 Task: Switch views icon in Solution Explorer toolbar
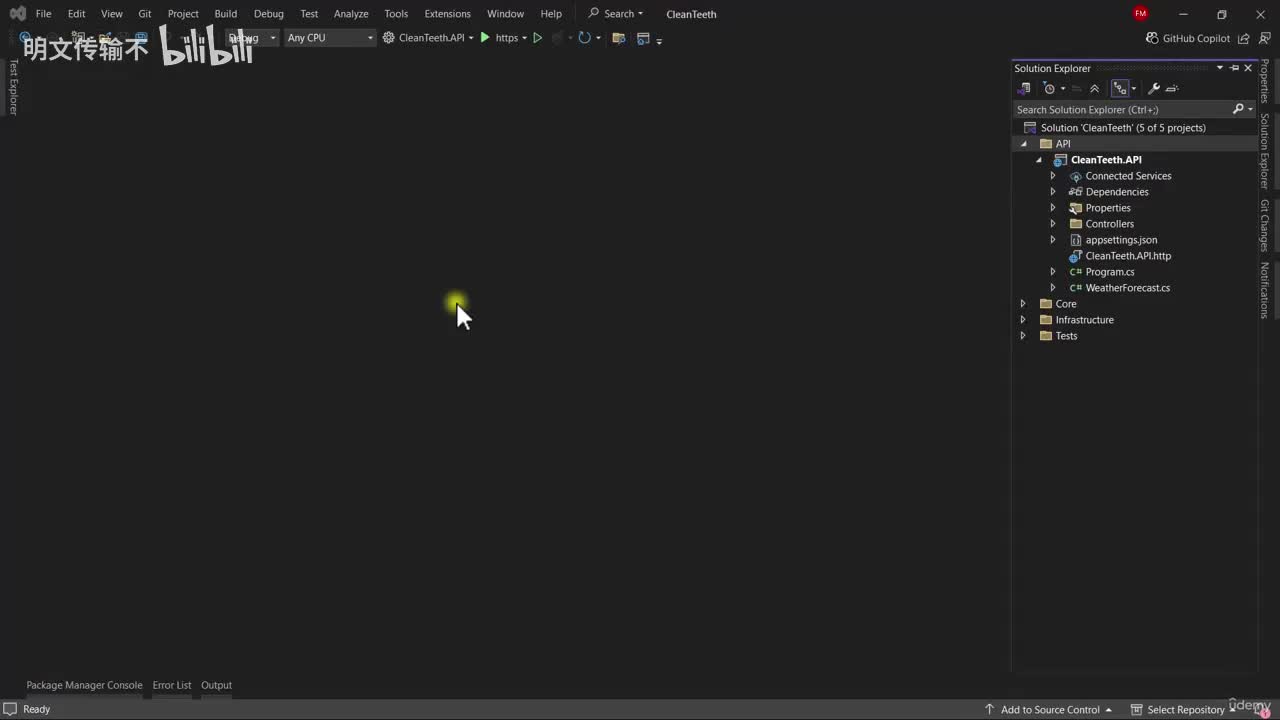click(x=1024, y=89)
